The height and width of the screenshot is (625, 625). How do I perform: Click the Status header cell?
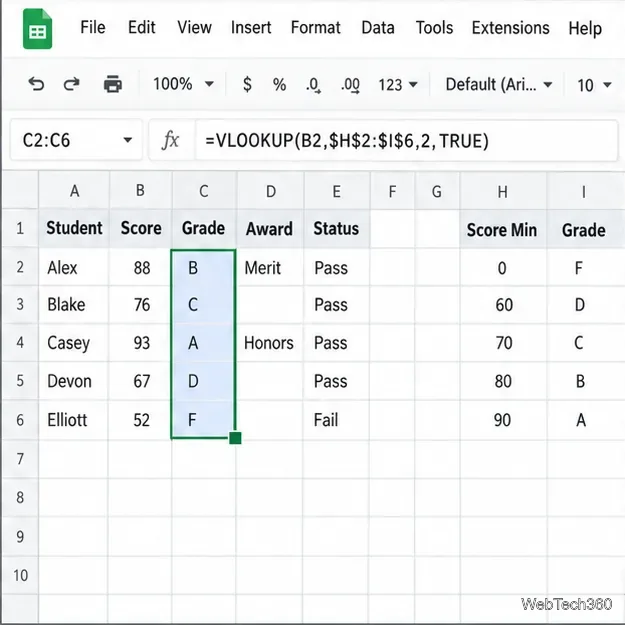pos(337,228)
